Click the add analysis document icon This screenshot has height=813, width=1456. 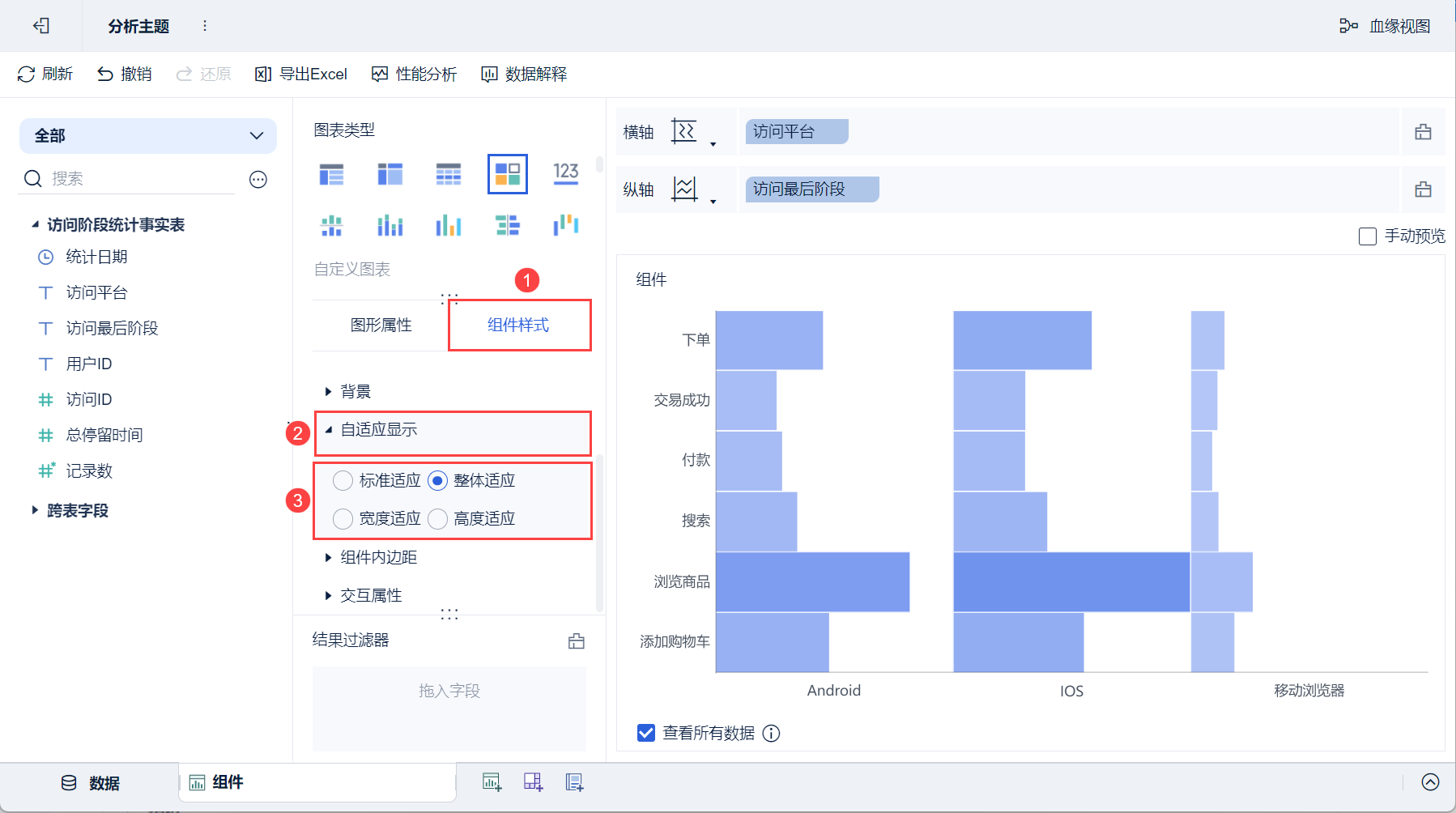(x=574, y=782)
